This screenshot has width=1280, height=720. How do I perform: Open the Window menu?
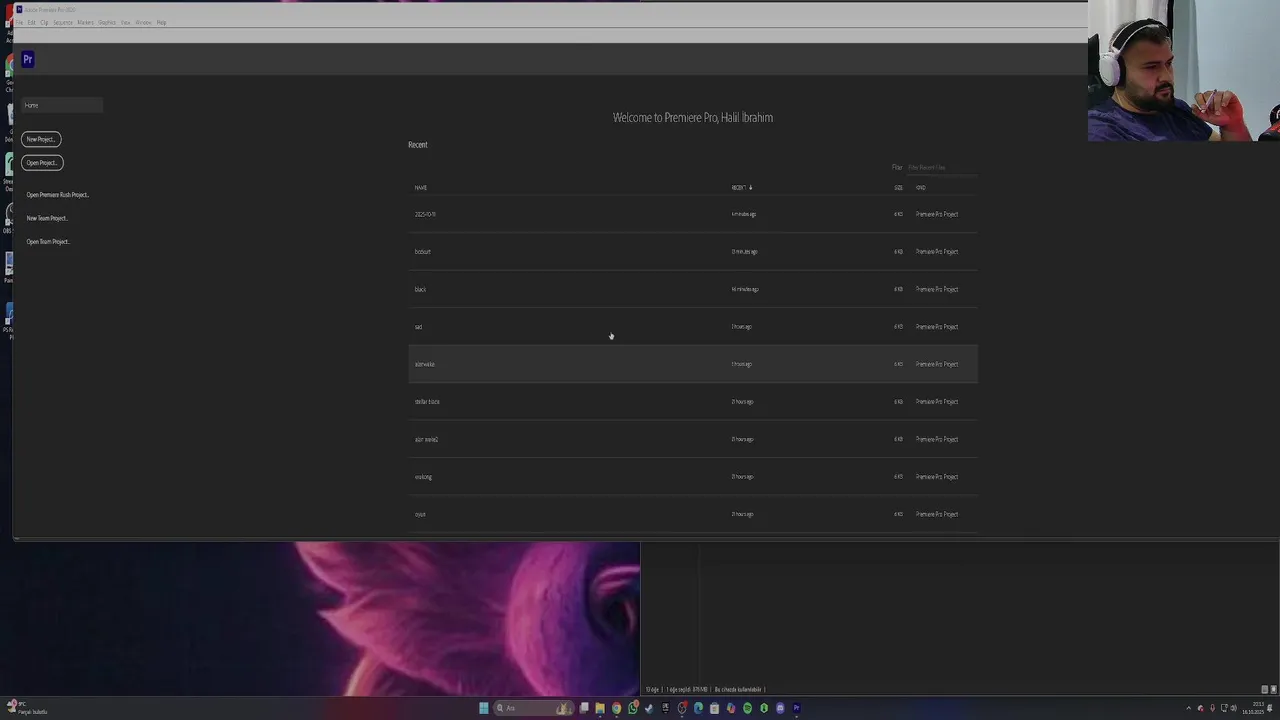click(x=144, y=22)
